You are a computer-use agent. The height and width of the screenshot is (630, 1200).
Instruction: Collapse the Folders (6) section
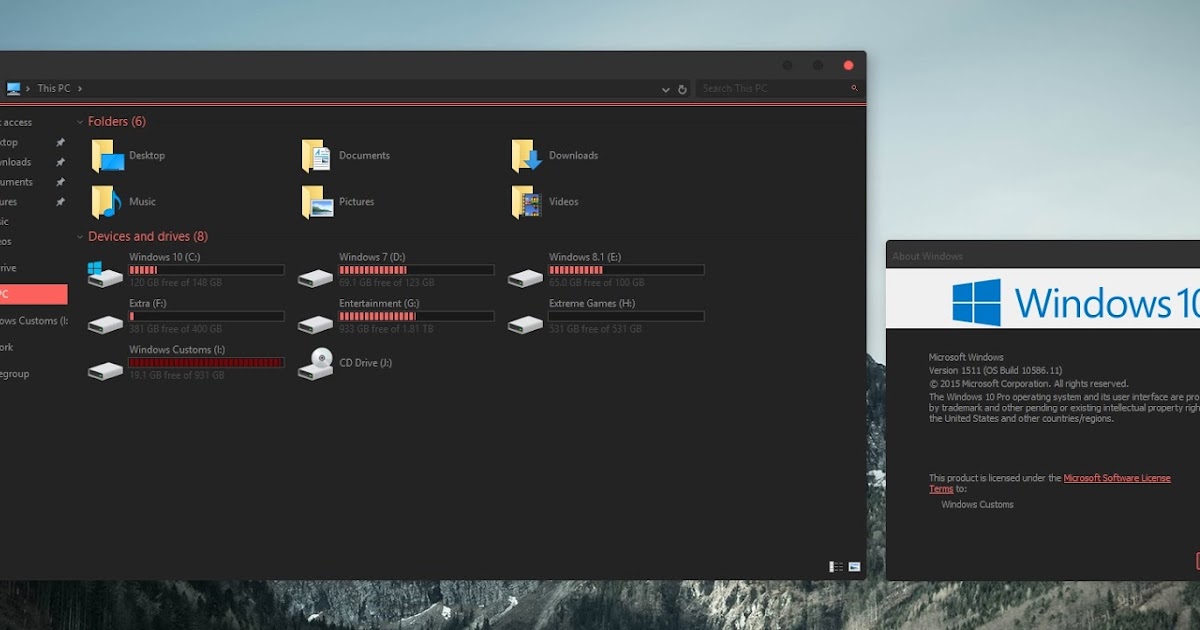[80, 121]
